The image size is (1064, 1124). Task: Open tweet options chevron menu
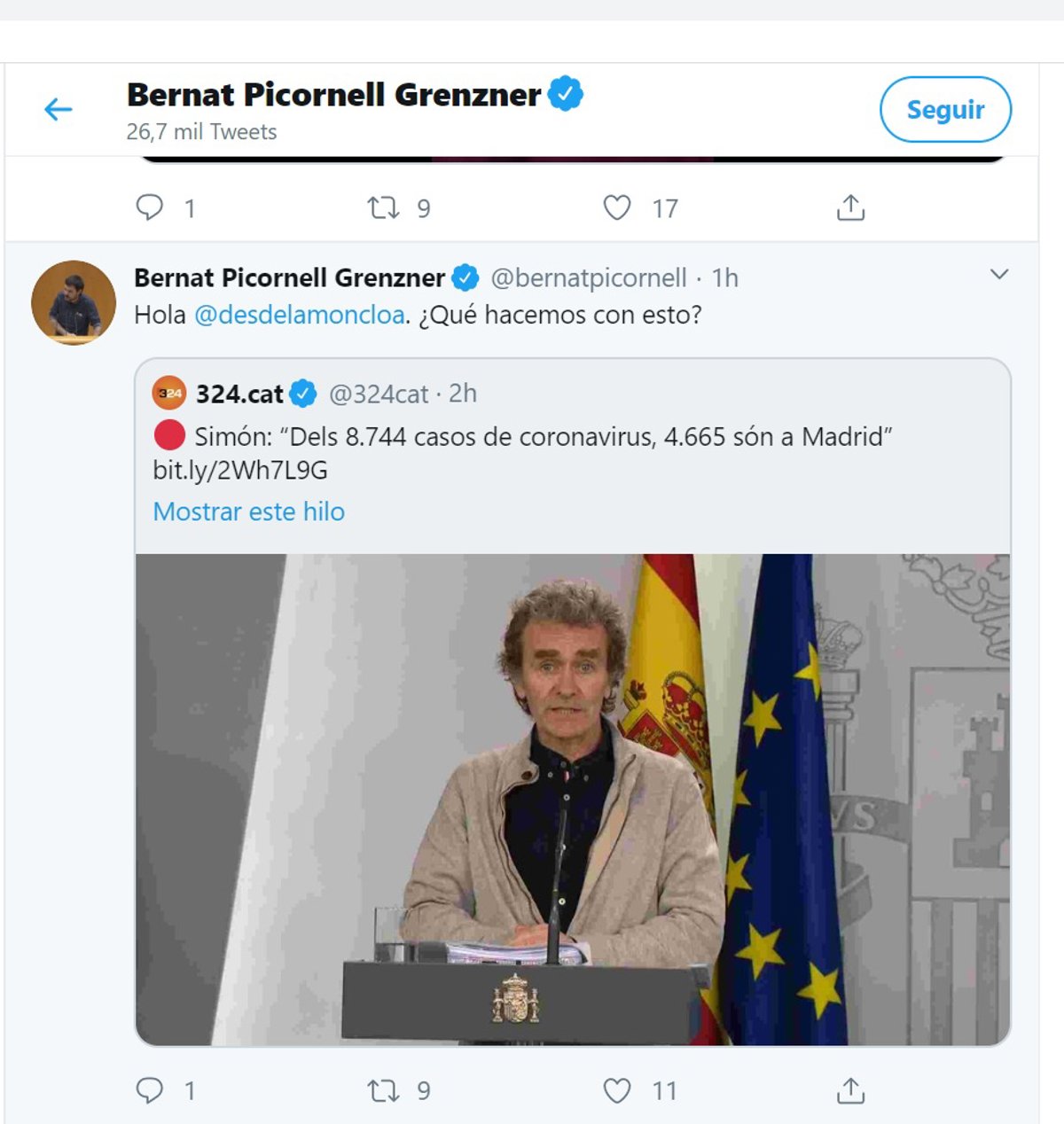pos(998,275)
